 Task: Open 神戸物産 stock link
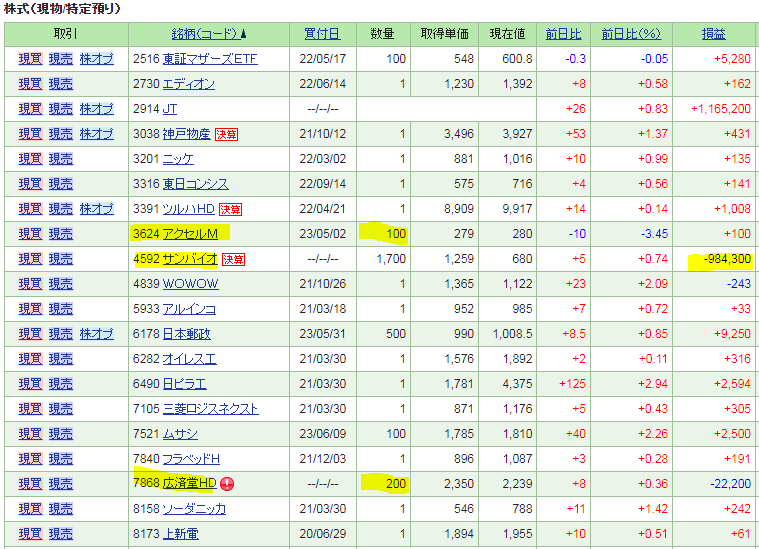(x=186, y=134)
